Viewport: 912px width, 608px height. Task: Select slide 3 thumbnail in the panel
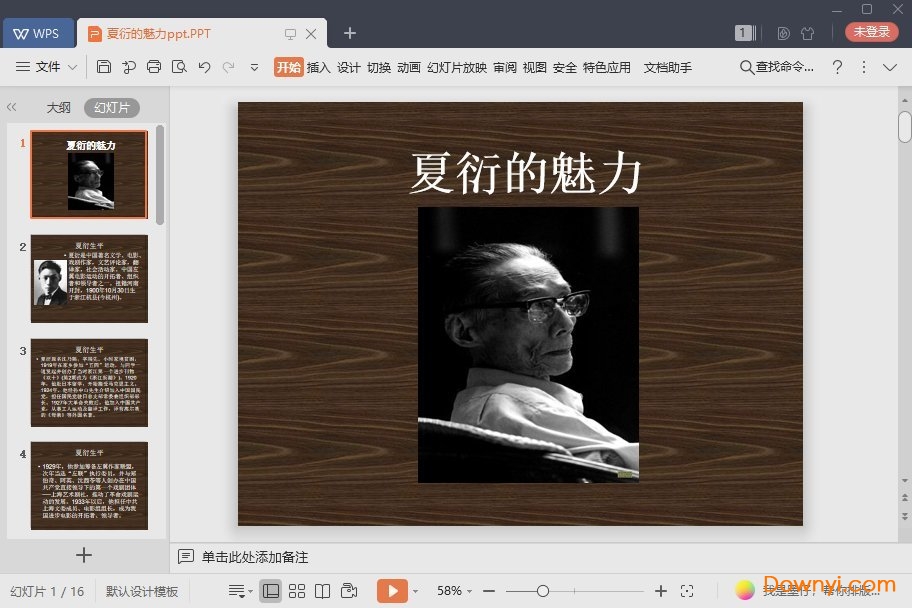(89, 383)
